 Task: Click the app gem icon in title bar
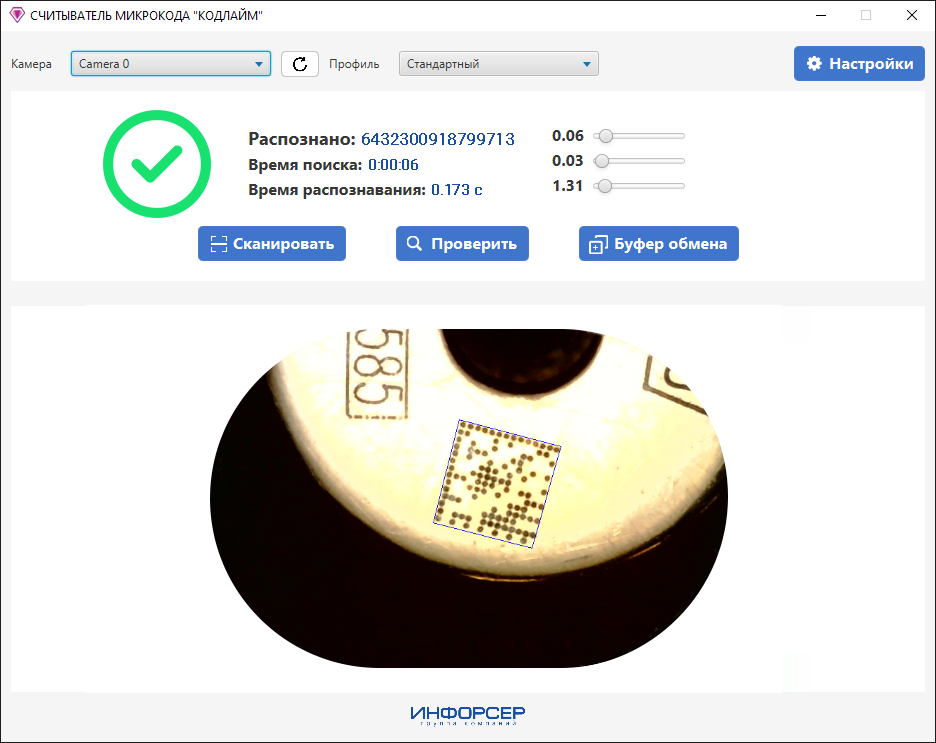(x=17, y=16)
